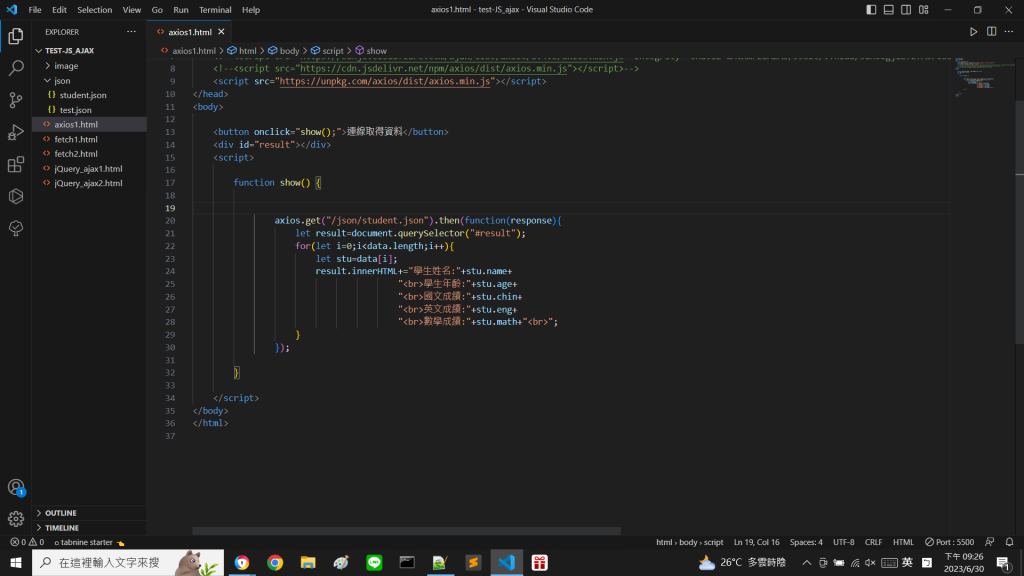Click Port : 5500 Live Server status

click(x=950, y=542)
